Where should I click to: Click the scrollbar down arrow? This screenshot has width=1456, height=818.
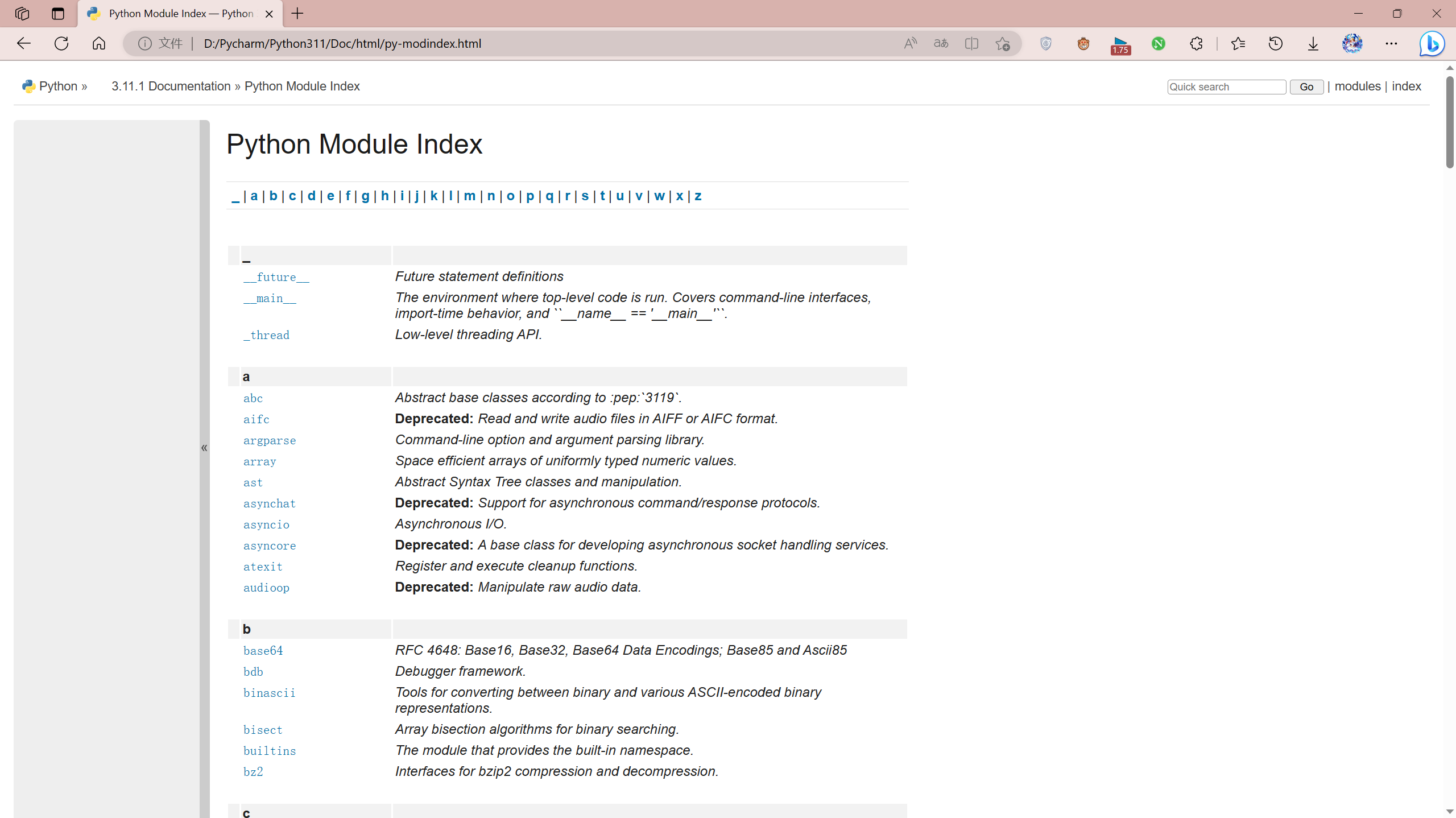[x=1450, y=812]
